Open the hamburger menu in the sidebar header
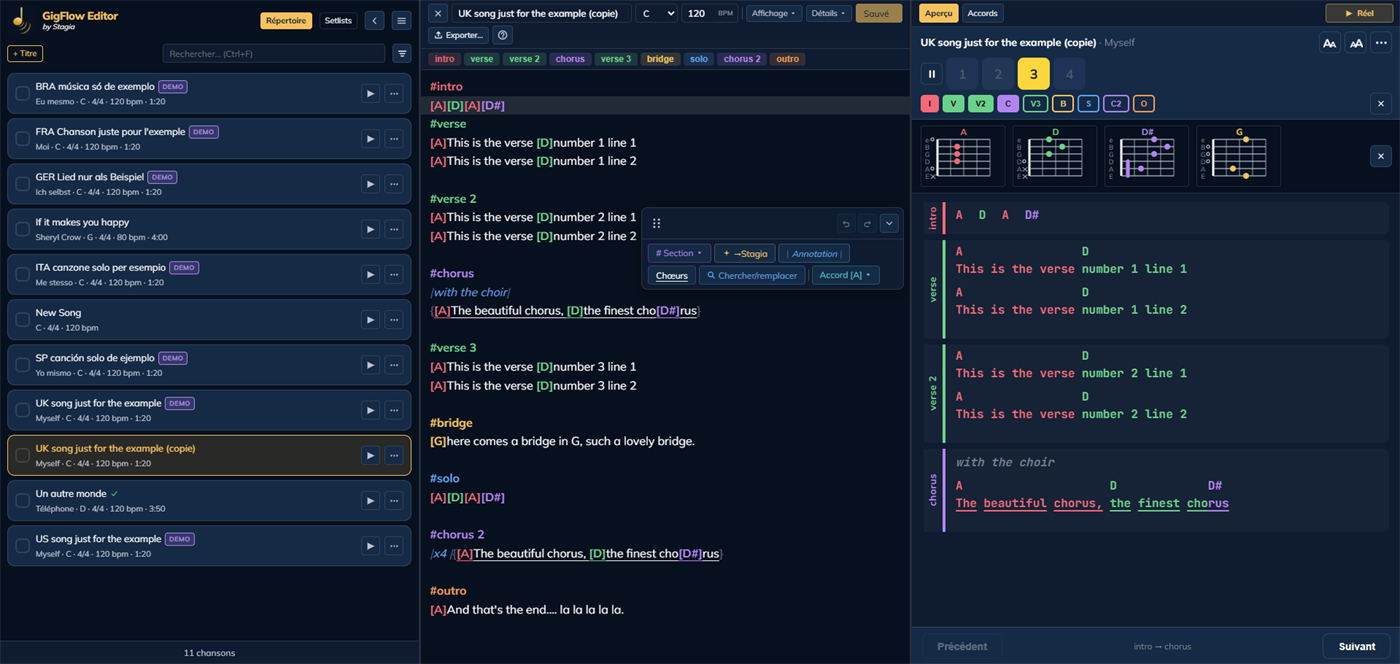 (401, 20)
